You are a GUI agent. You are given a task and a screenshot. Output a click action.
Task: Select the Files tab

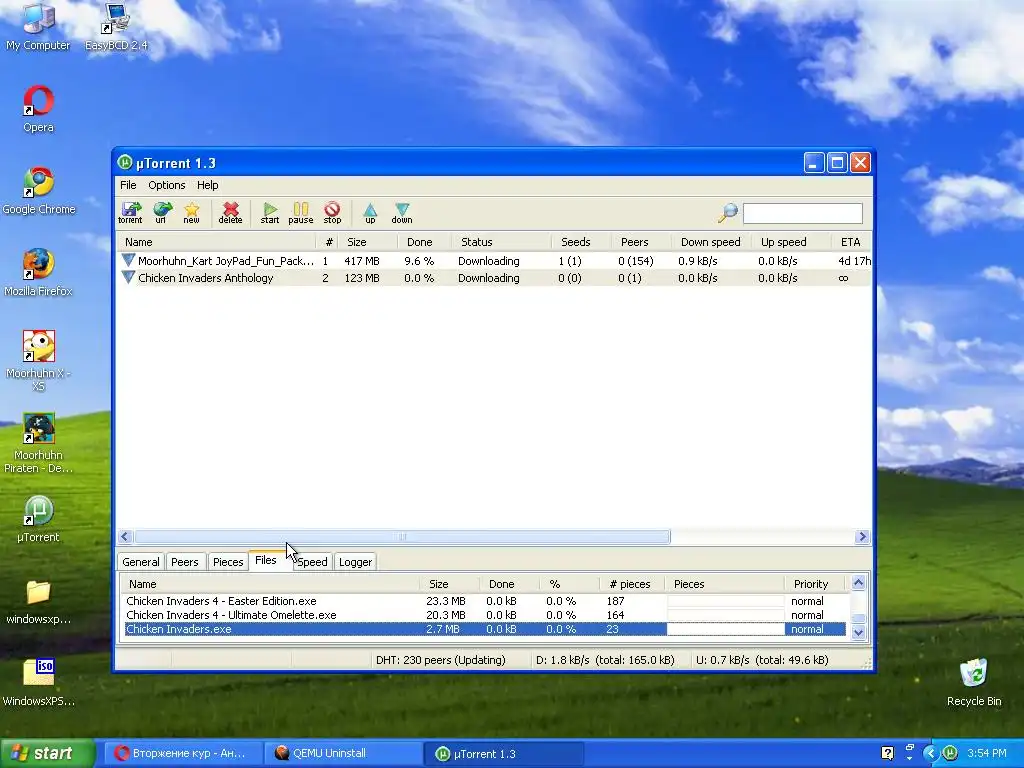click(x=266, y=560)
